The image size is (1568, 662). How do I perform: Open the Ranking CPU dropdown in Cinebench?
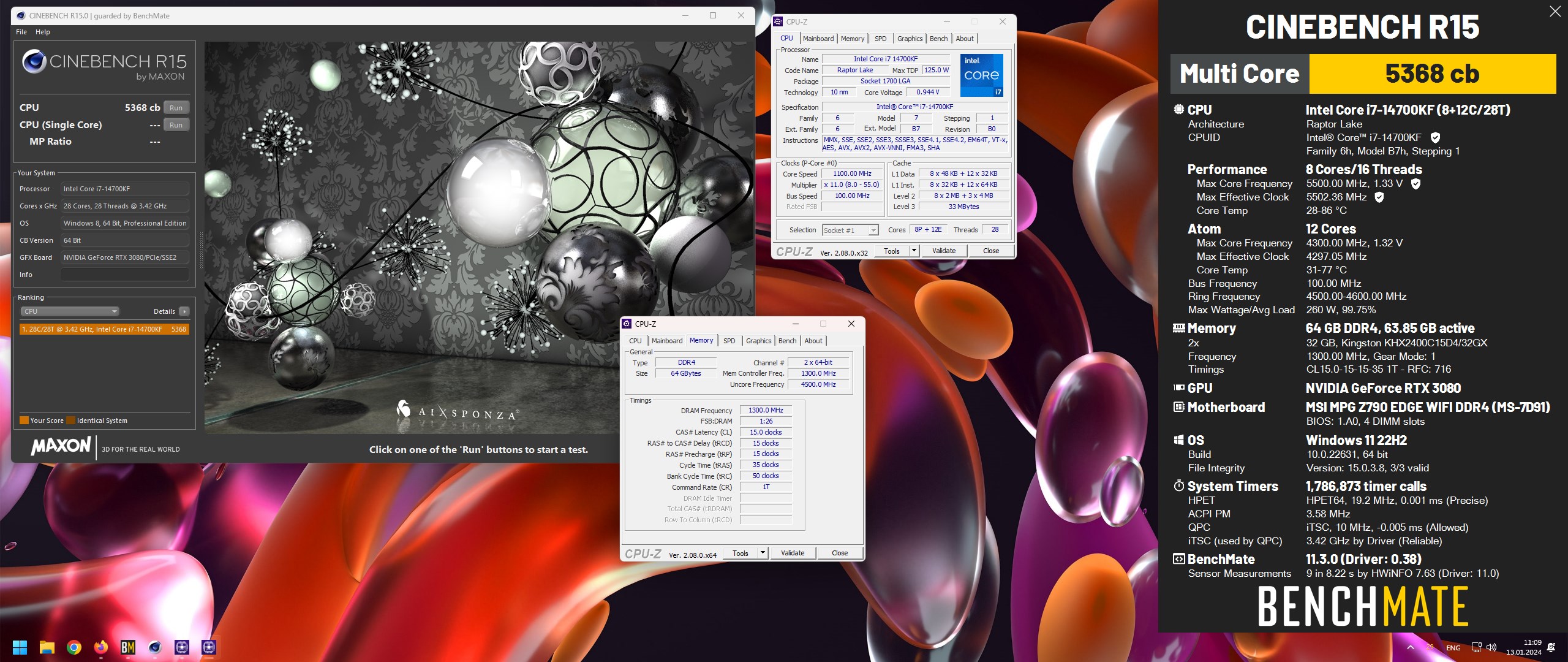pyautogui.click(x=70, y=311)
